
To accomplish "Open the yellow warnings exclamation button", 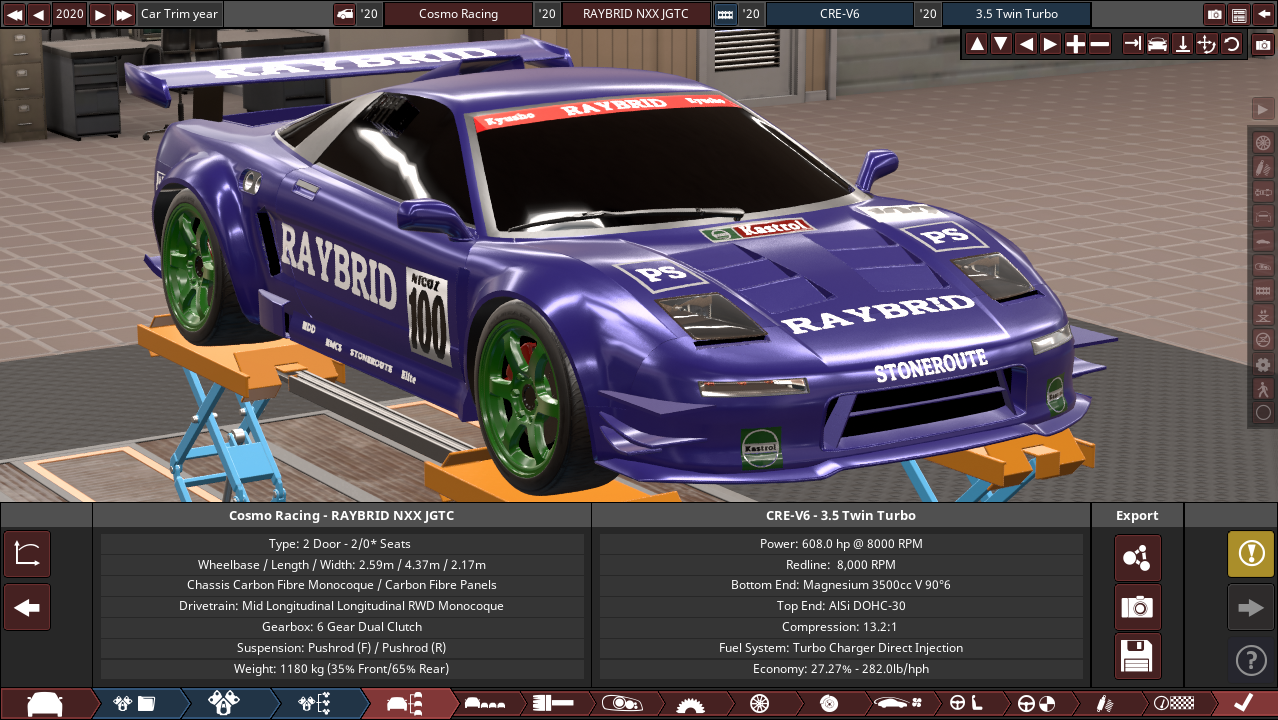I will coord(1251,554).
